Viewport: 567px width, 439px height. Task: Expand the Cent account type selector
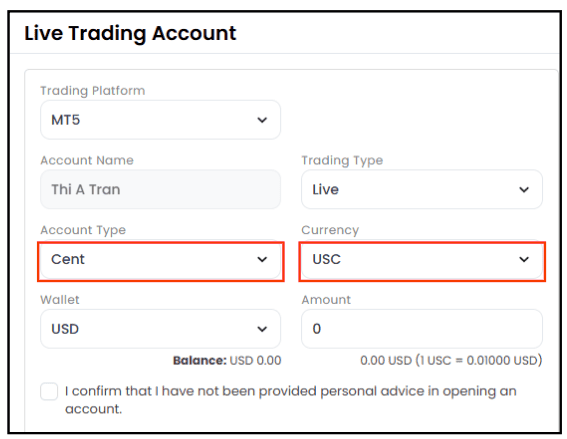[161, 259]
